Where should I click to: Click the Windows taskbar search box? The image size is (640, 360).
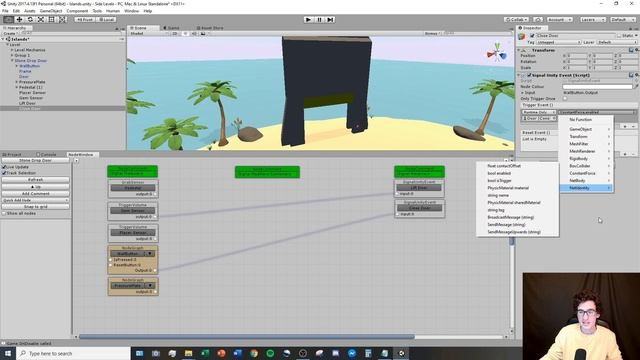73,353
